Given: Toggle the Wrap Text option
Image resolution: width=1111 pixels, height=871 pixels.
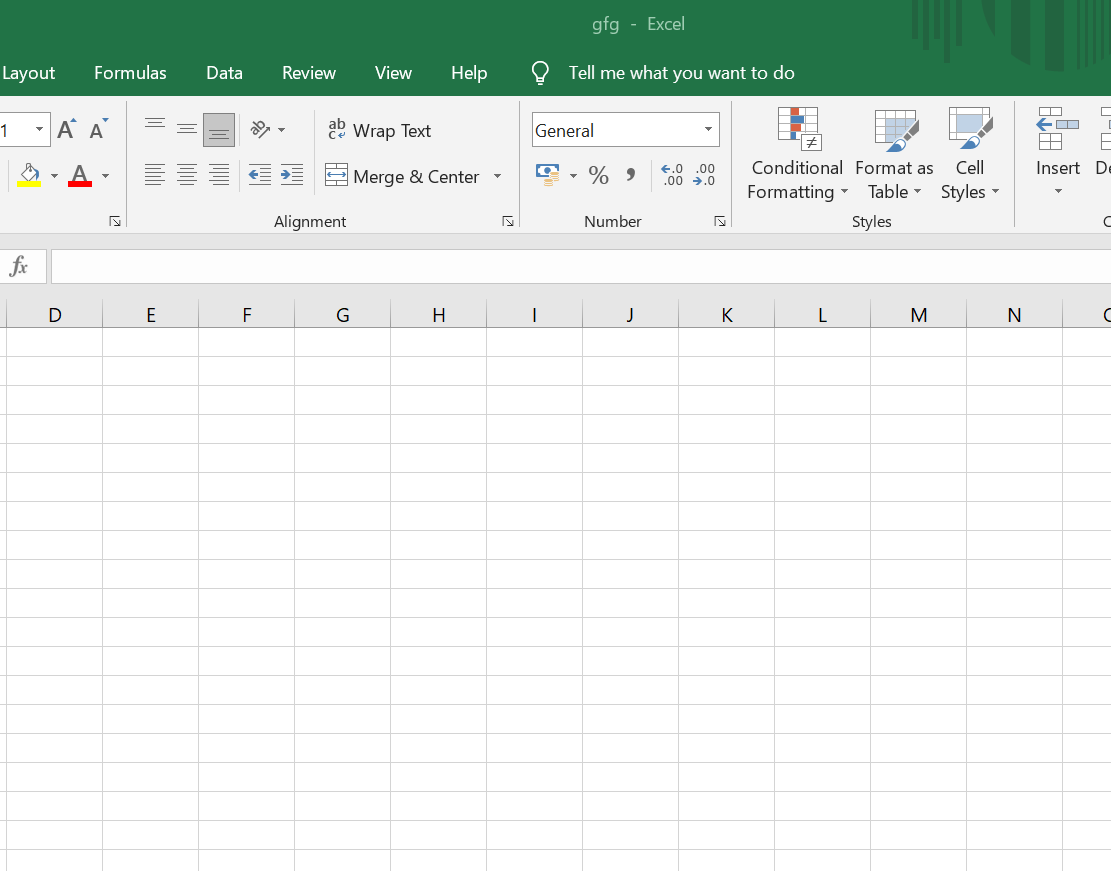Looking at the screenshot, I should coord(380,130).
